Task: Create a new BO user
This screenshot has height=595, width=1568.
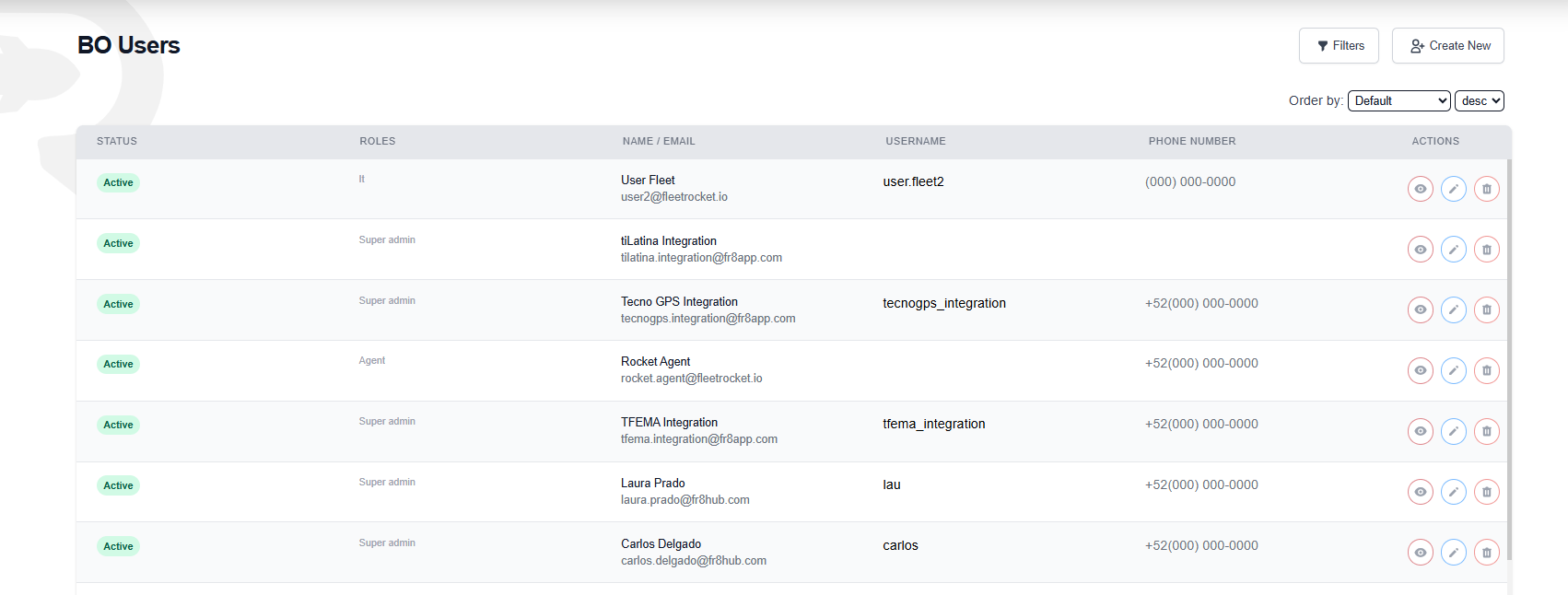Action: pos(1448,46)
